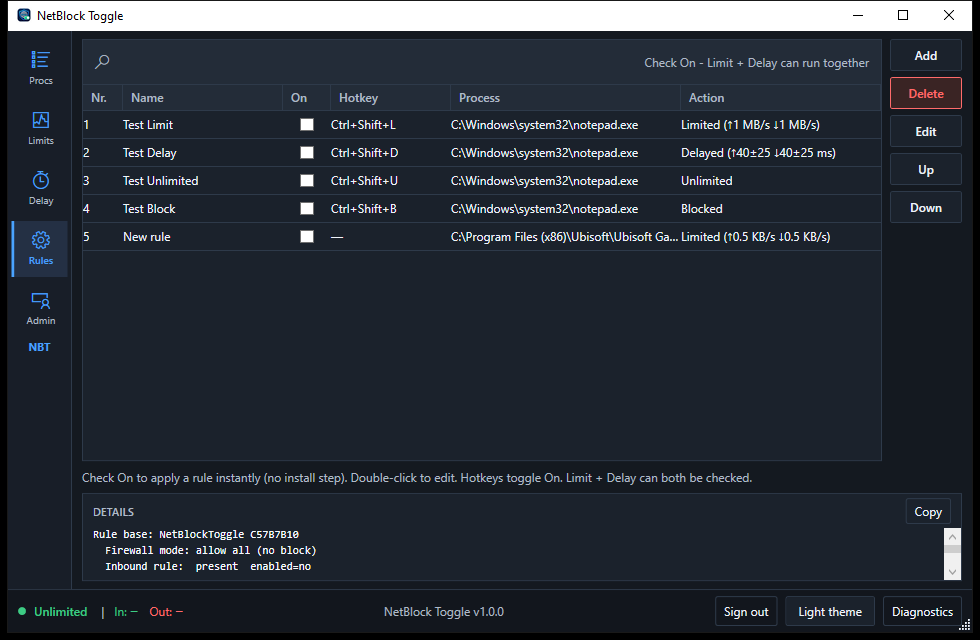This screenshot has width=980, height=640.
Task: Click the Firewall mode details line
Action: 211,550
